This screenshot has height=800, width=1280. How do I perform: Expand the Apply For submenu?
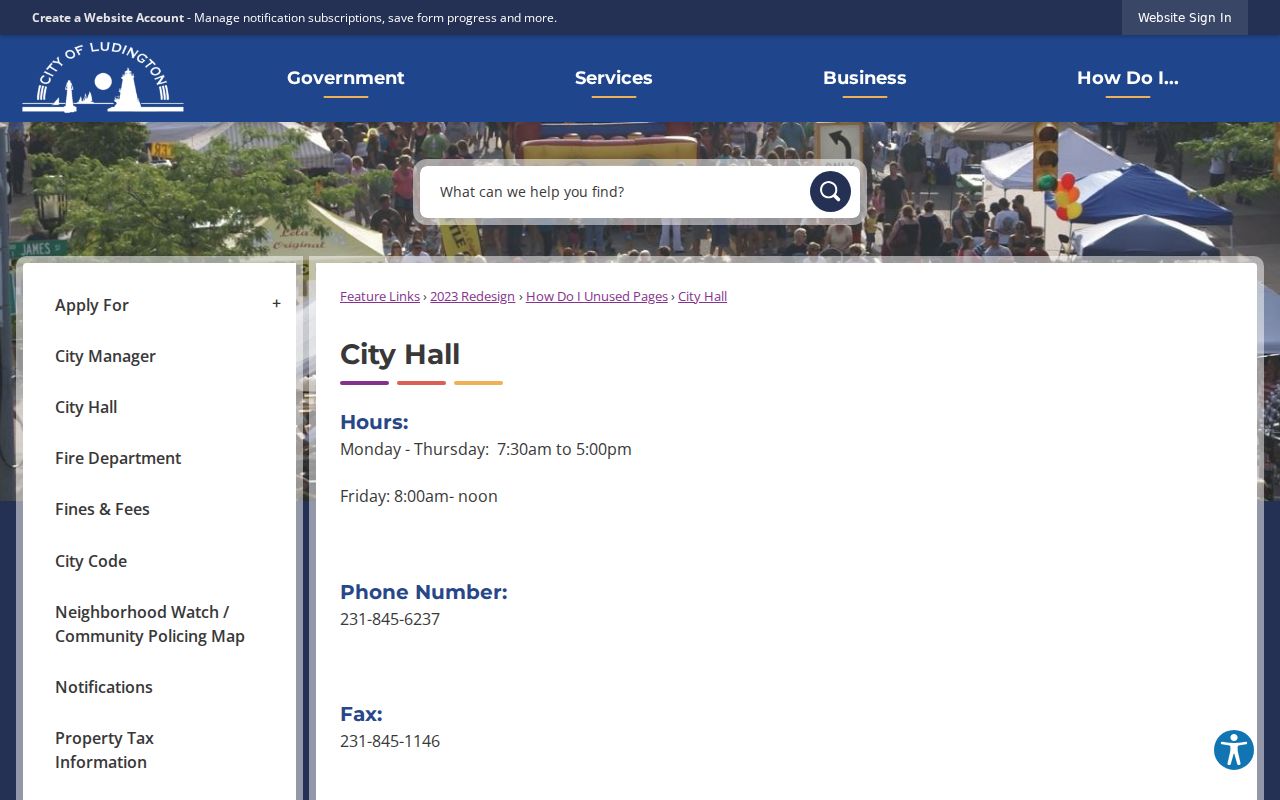[x=277, y=304]
